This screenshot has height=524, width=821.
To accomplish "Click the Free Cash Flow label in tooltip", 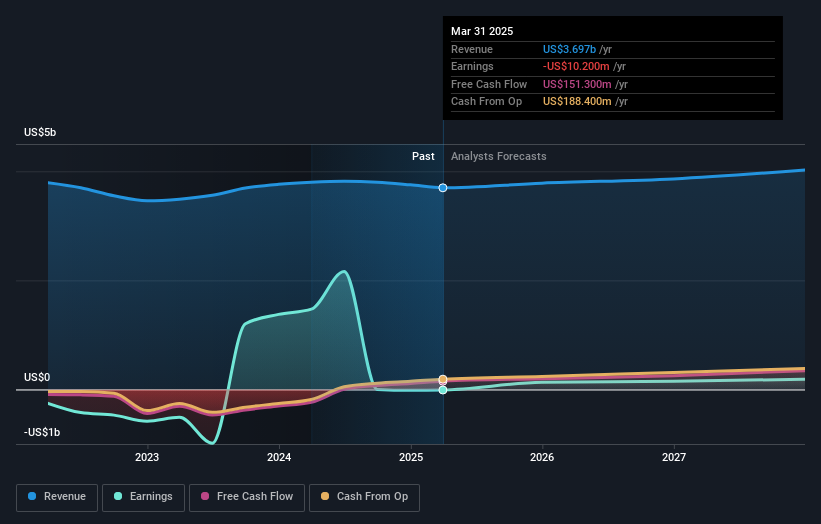I will 489,84.
